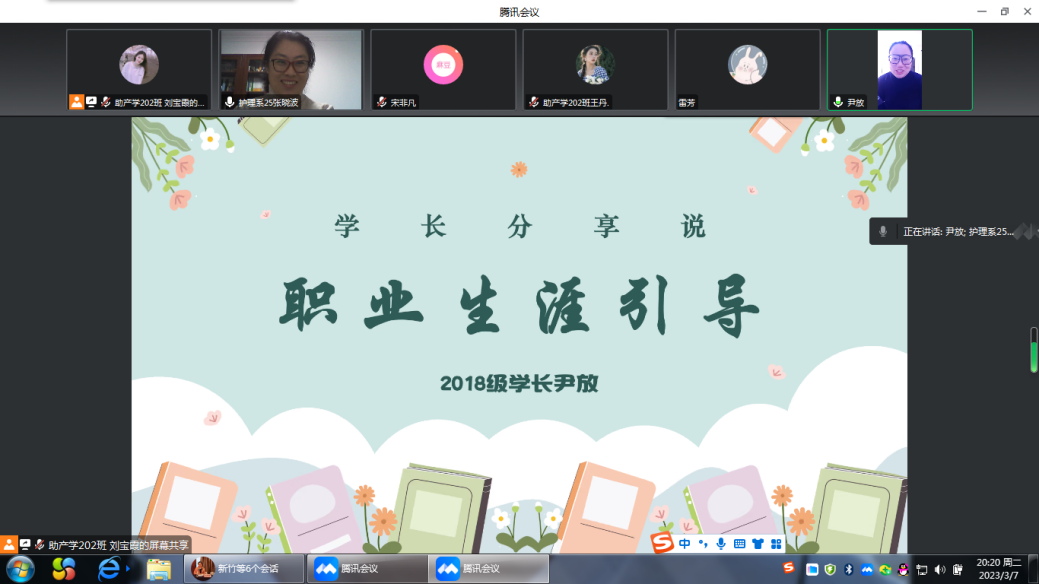The image size is (1039, 584).
Task: Select the second 腾讯会议 taskbar button
Action: point(490,569)
